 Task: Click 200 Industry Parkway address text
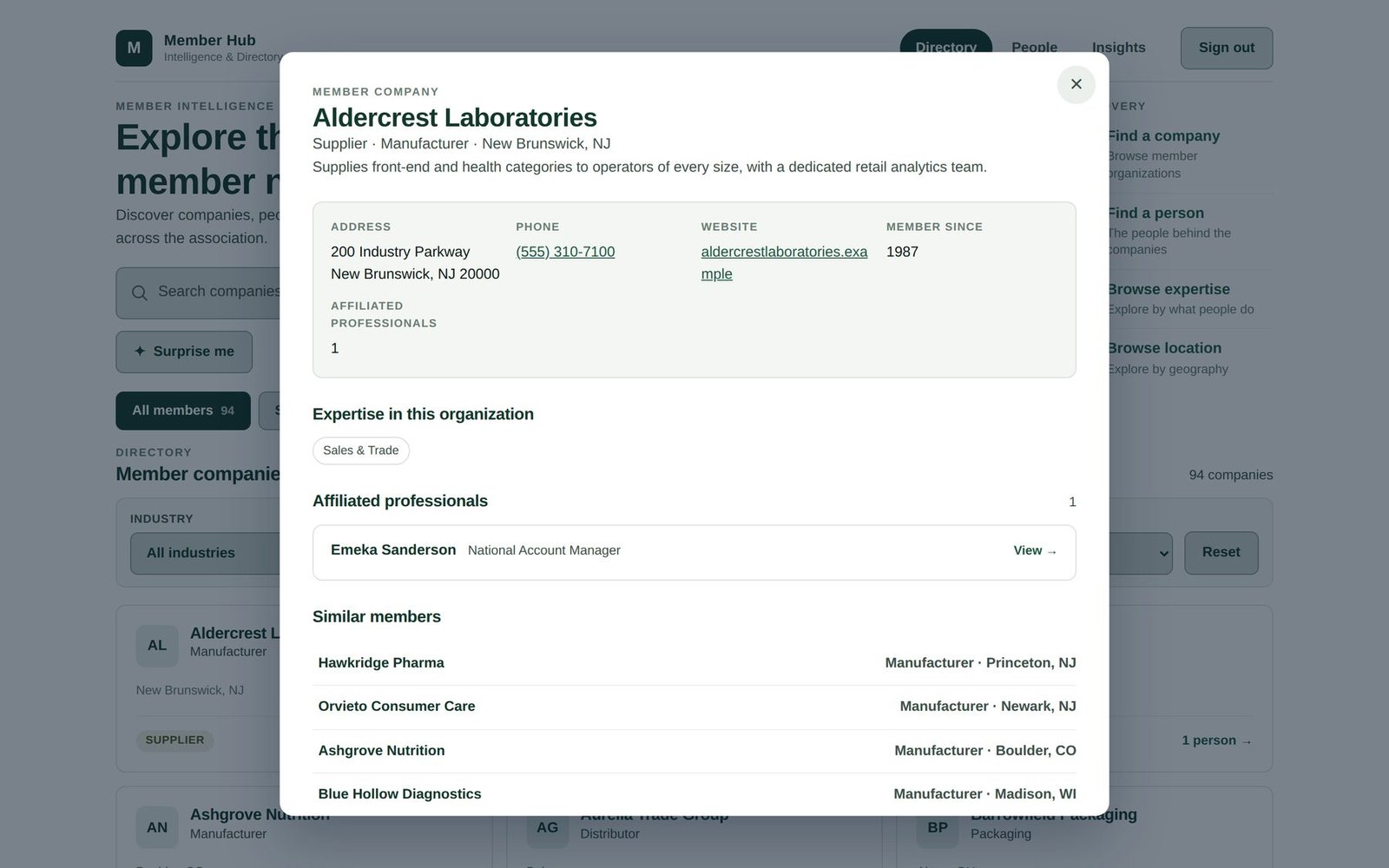coord(400,252)
